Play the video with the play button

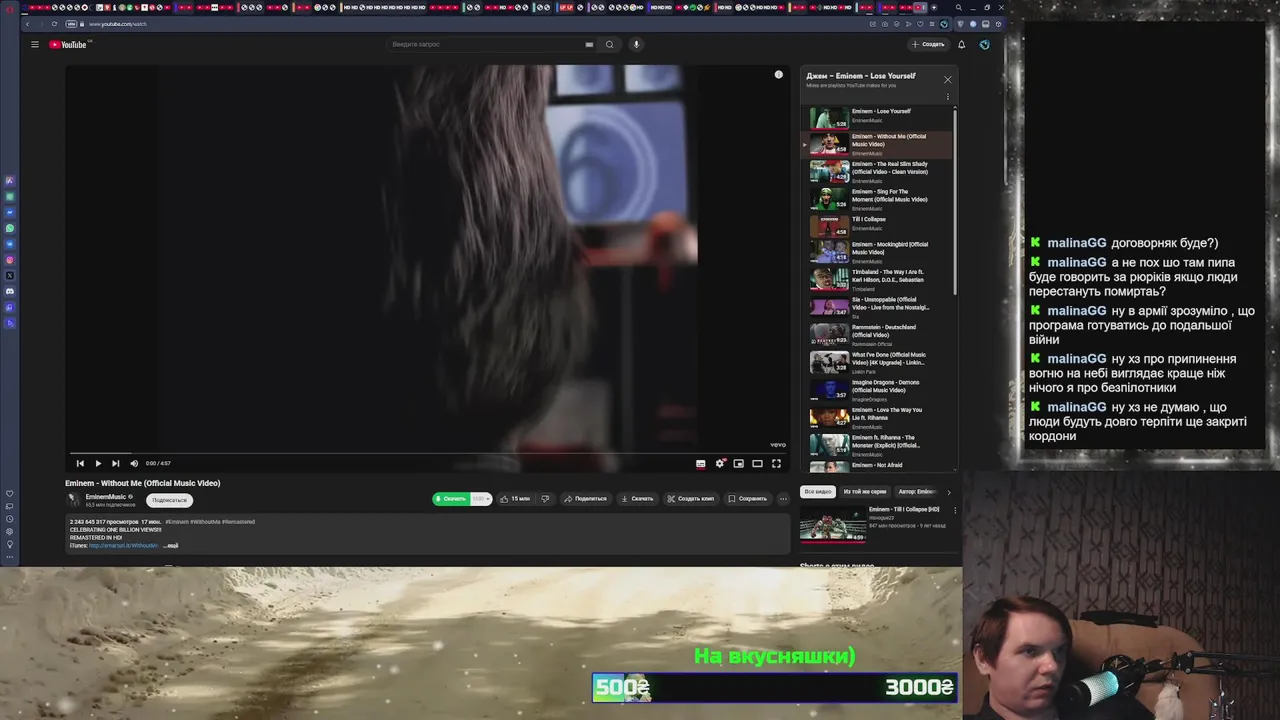pos(98,463)
